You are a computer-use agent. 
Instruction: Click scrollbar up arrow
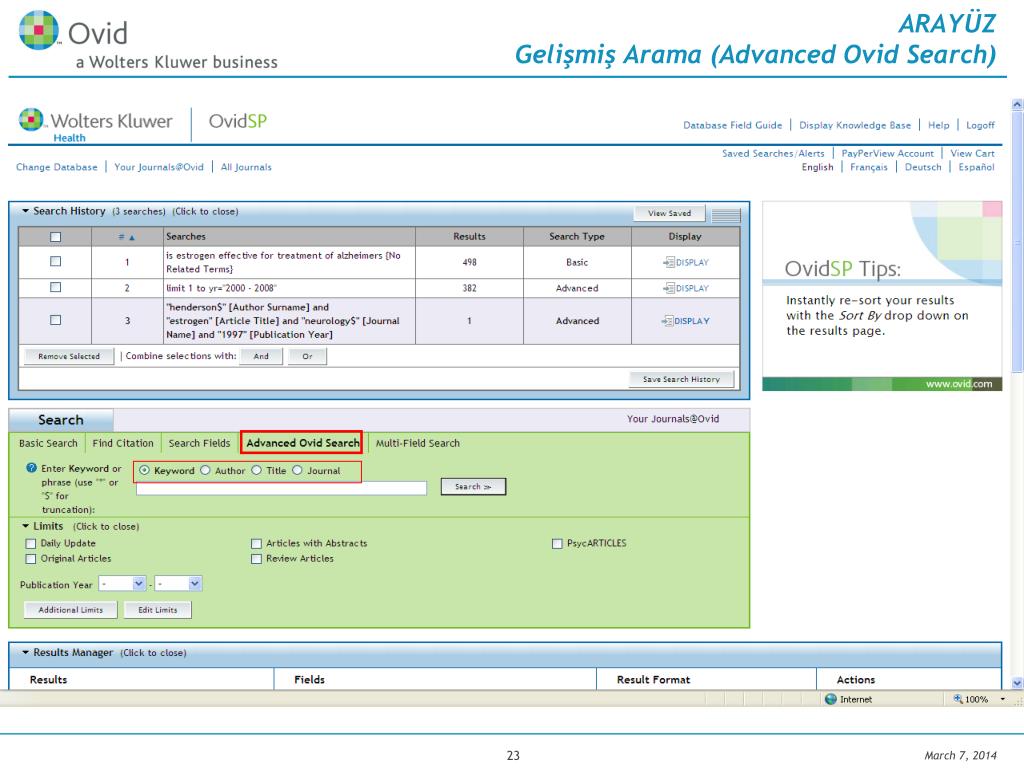click(x=1017, y=104)
